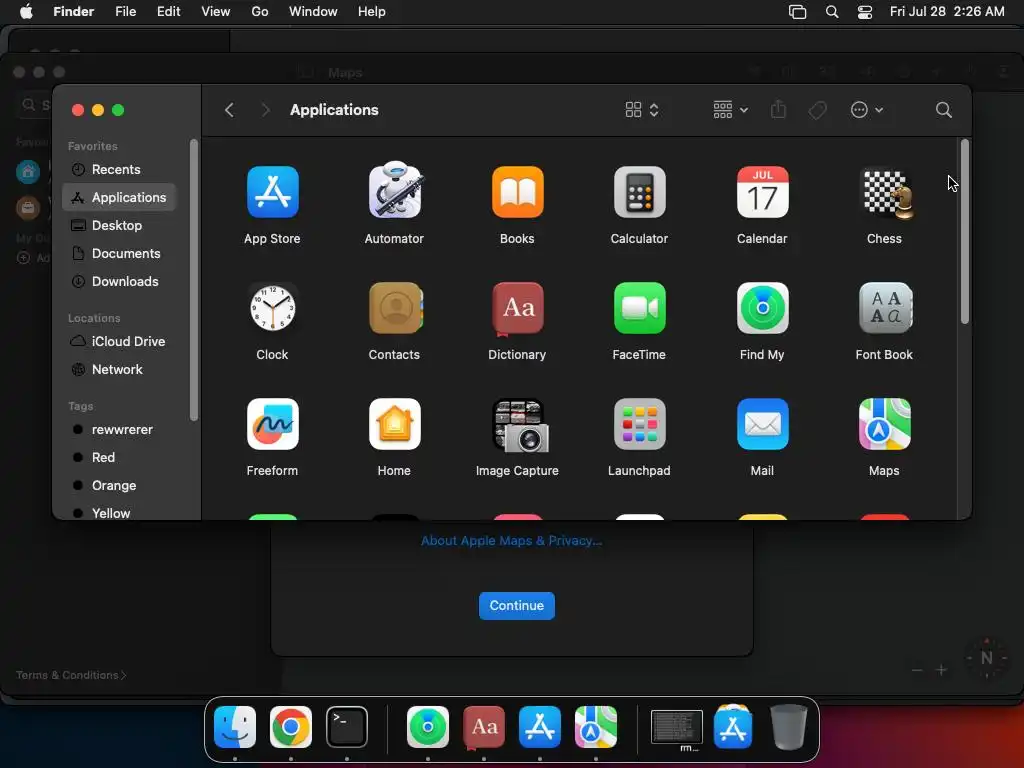Viewport: 1024px width, 768px height.
Task: Open the File menu
Action: click(125, 12)
